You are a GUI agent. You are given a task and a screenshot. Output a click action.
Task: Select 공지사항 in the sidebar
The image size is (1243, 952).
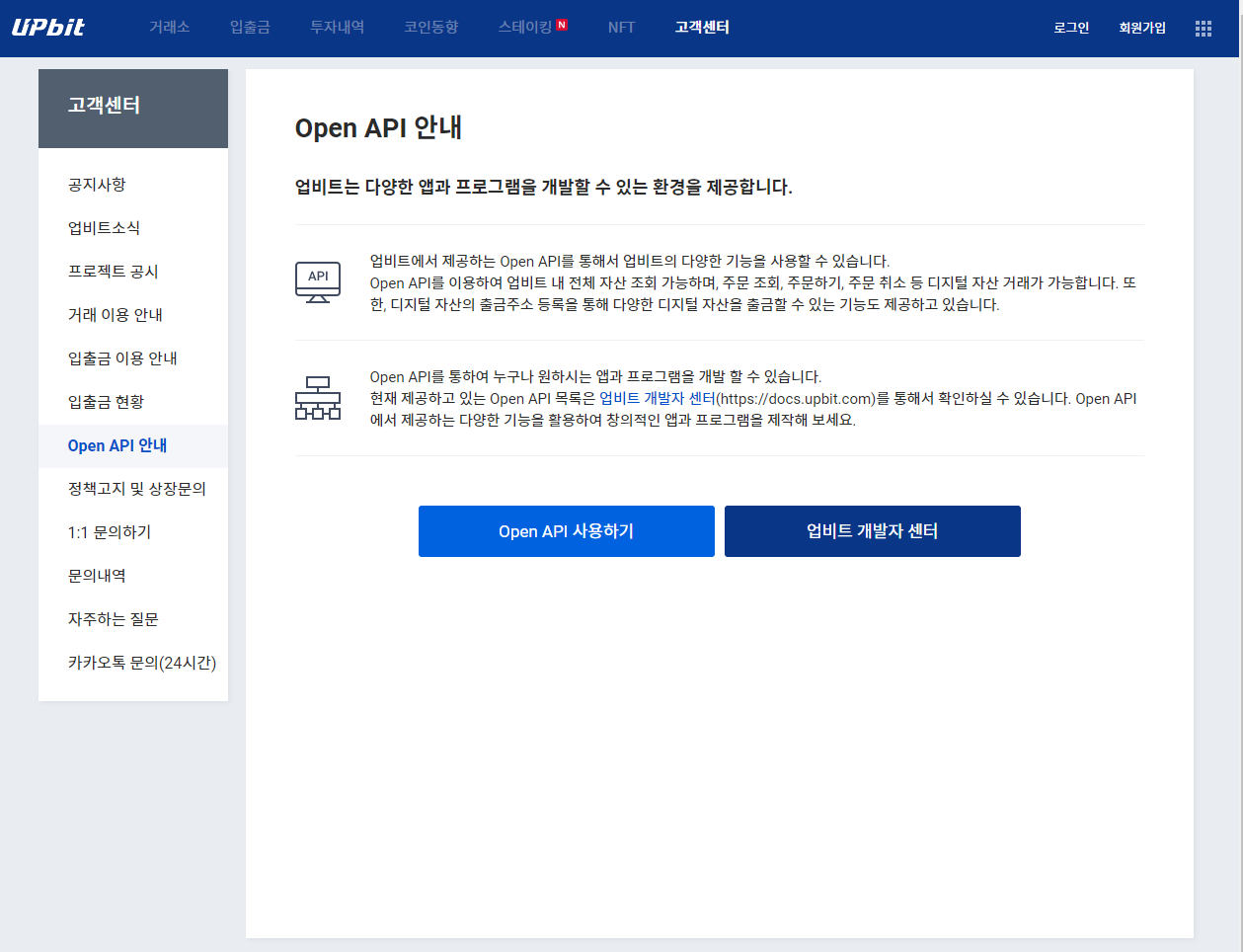click(133, 185)
